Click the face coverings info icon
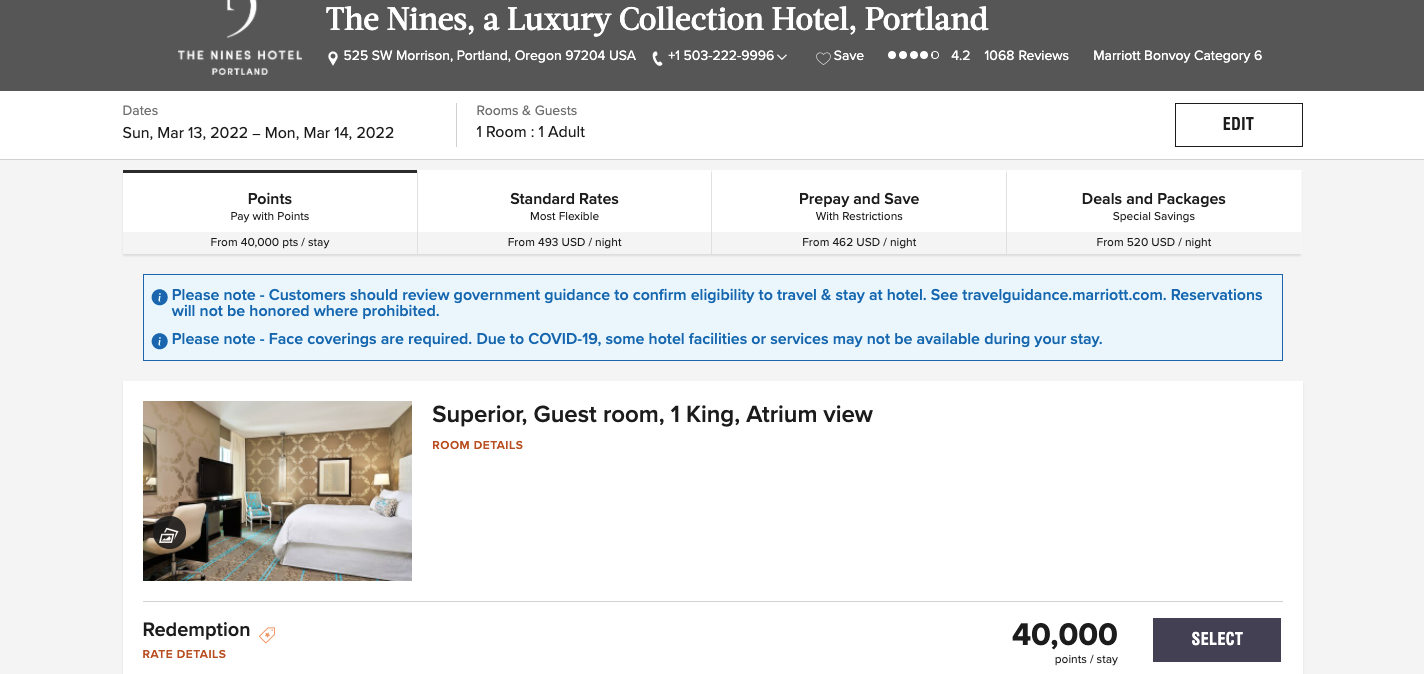Image resolution: width=1424 pixels, height=674 pixels. pyautogui.click(x=159, y=341)
